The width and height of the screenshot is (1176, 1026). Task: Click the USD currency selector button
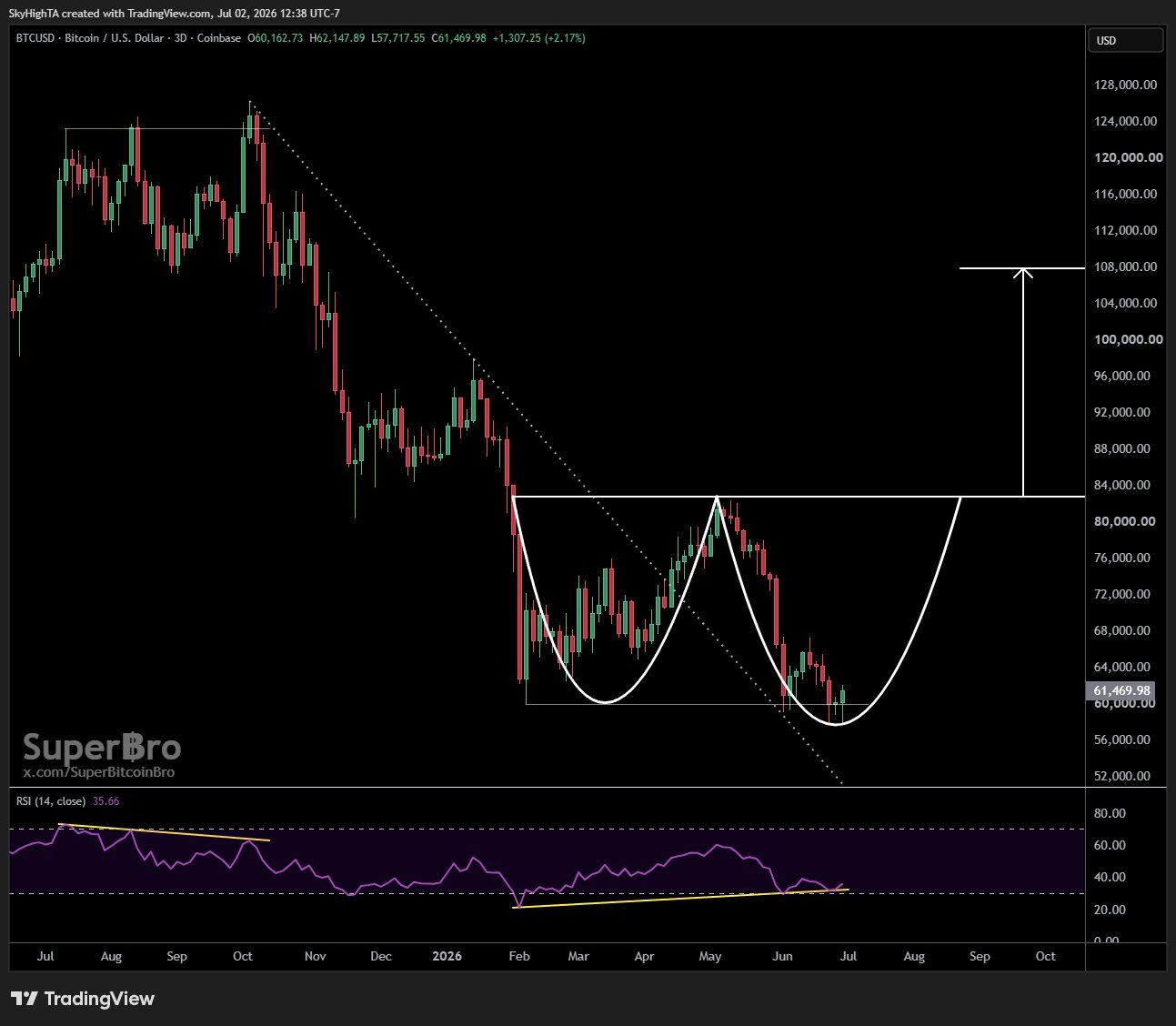[x=1125, y=40]
